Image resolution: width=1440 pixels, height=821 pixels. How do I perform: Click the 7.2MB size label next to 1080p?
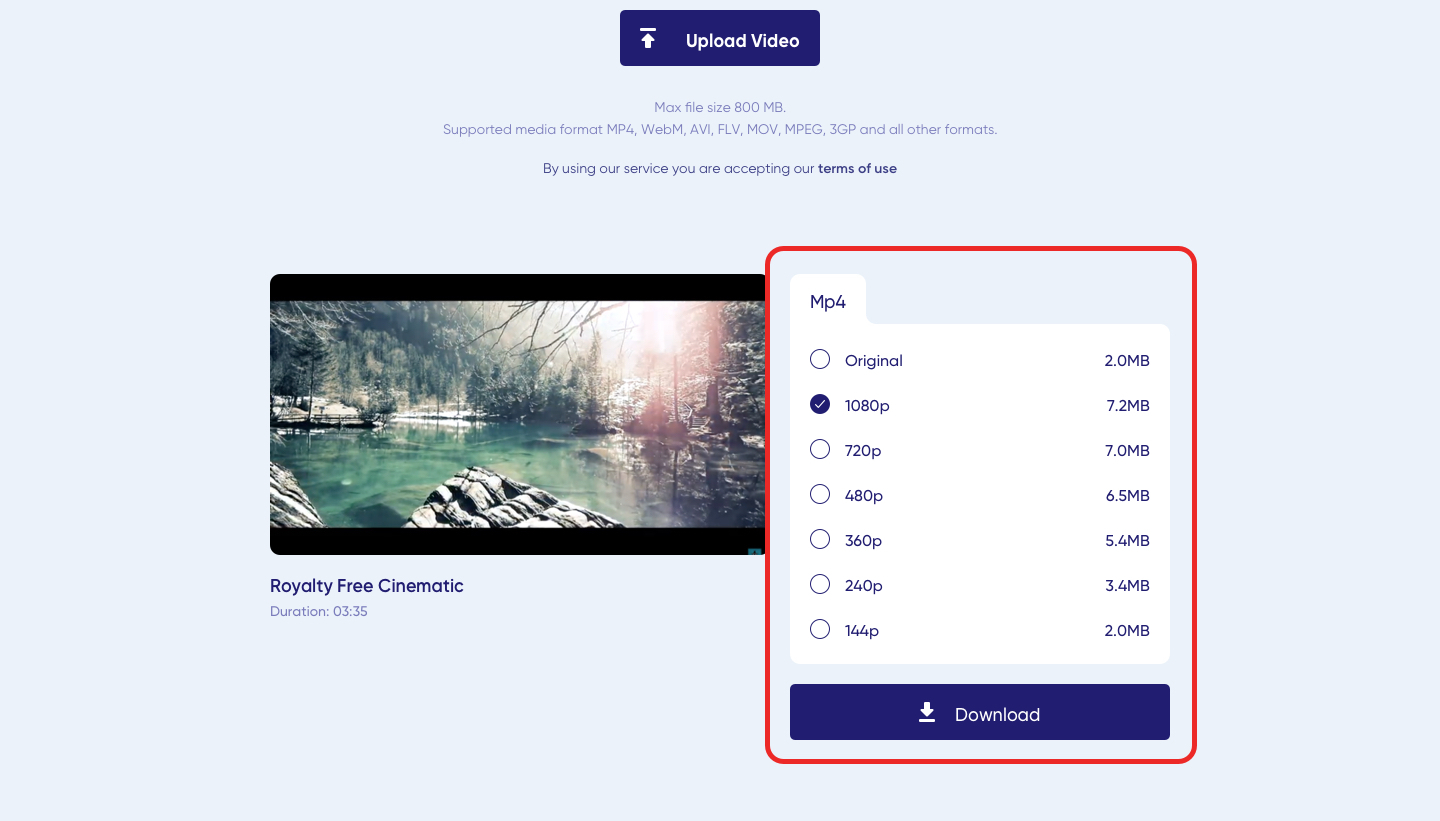1127,405
